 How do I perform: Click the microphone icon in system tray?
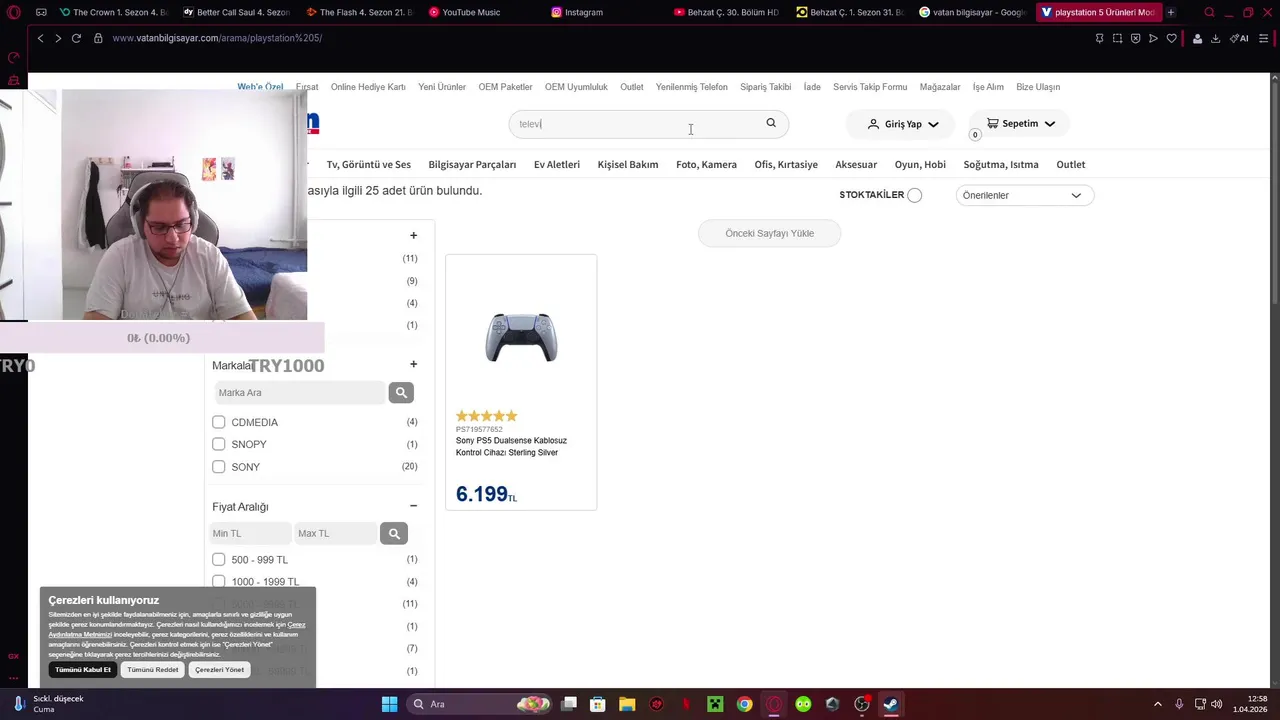[1179, 704]
